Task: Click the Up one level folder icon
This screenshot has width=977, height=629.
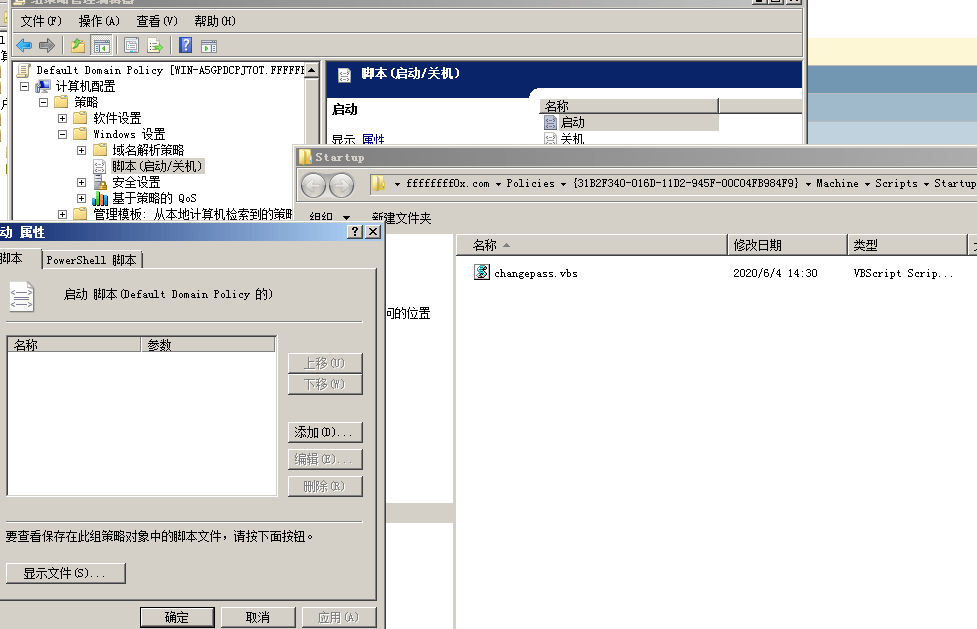Action: [78, 45]
